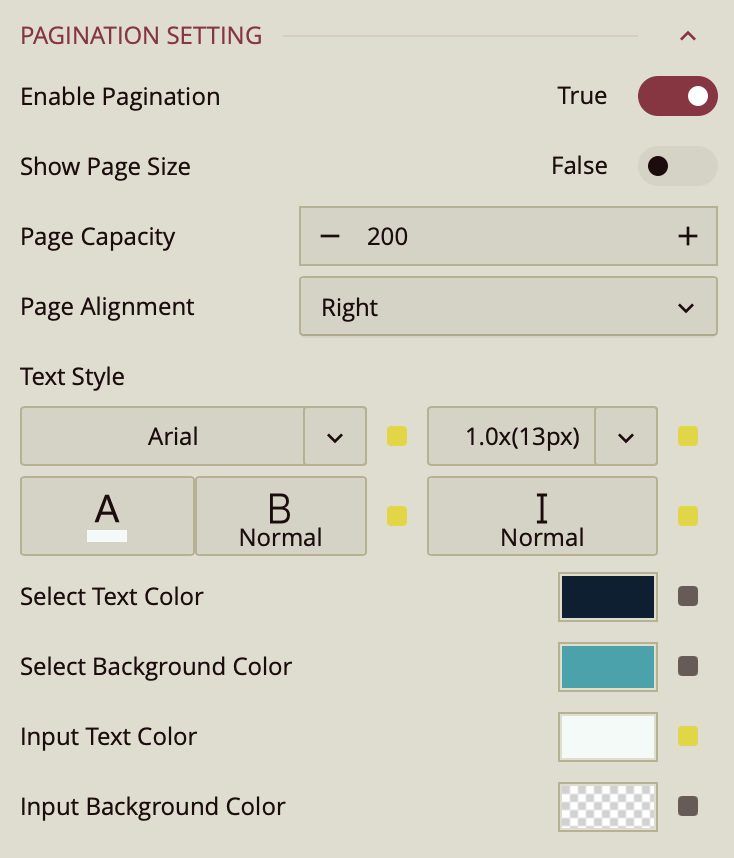The image size is (734, 858).
Task: Click yellow indicator beside font size dropdown
Action: pos(688,436)
